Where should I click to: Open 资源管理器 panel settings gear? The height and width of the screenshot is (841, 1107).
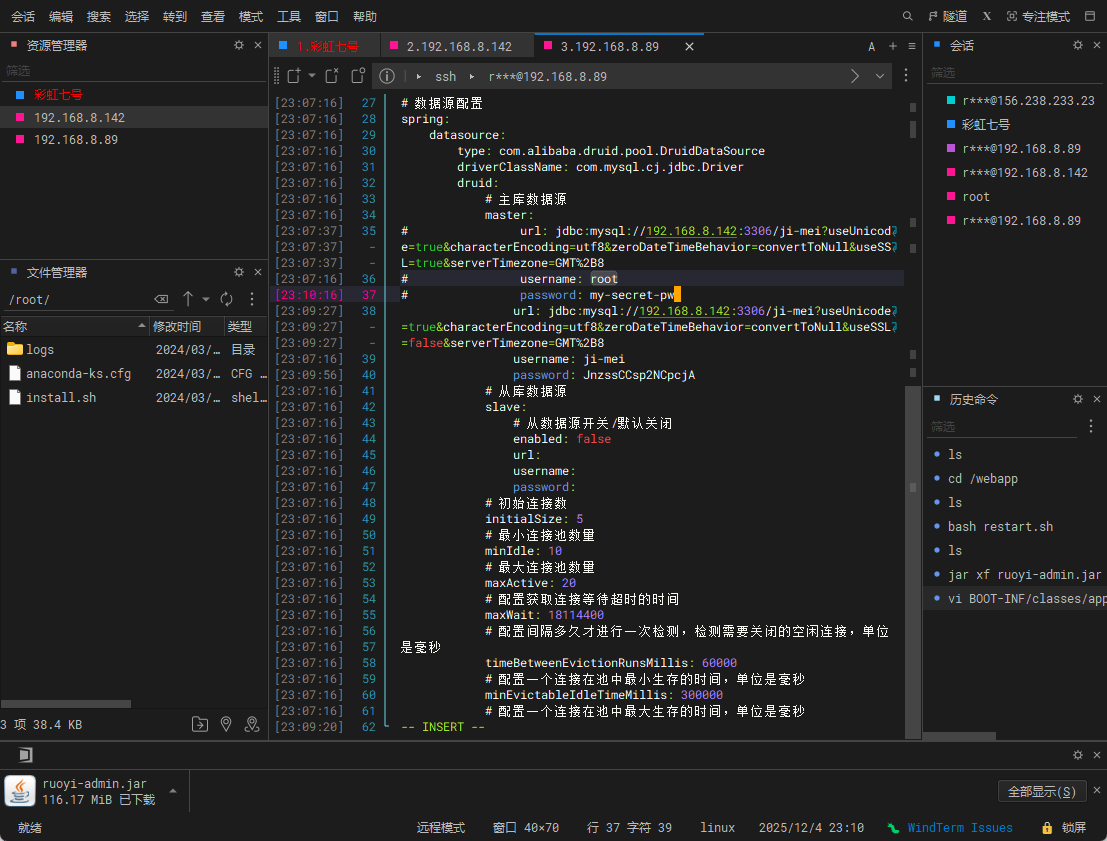click(x=239, y=45)
